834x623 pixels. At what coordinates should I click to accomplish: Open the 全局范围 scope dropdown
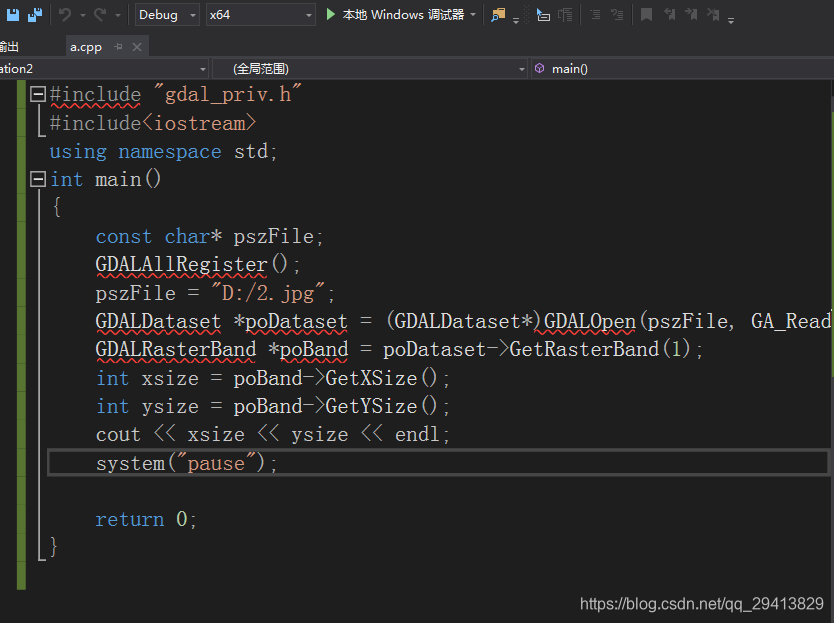(x=370, y=69)
